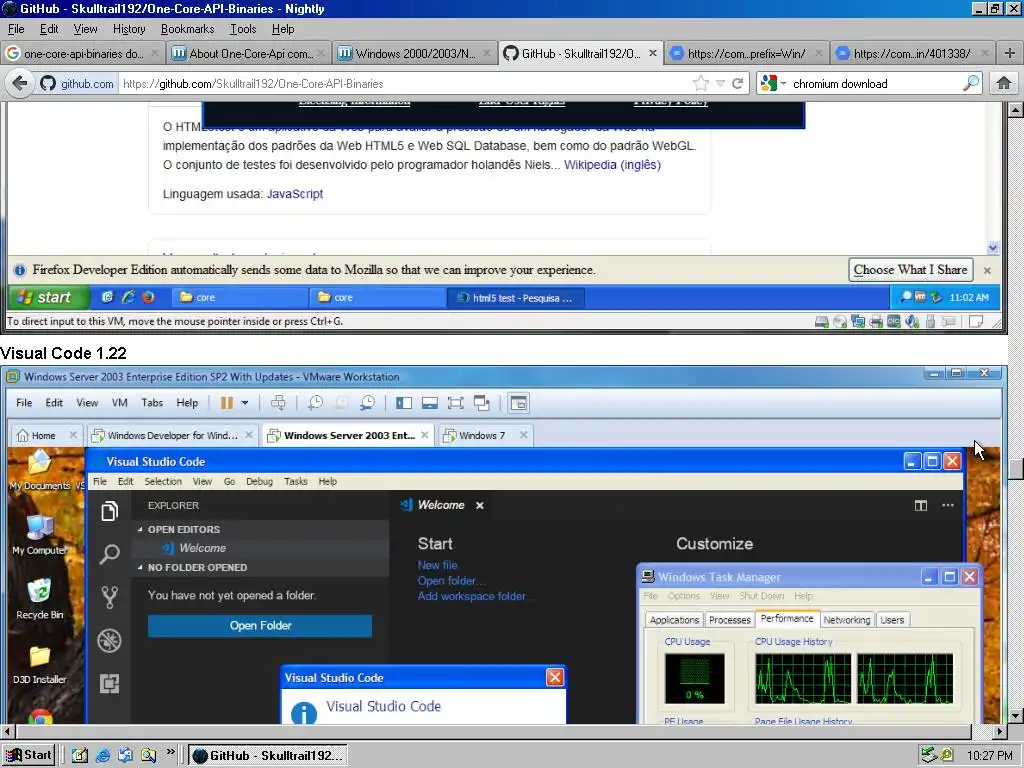The image size is (1024, 768).
Task: Click the address bar URL field
Action: point(405,84)
